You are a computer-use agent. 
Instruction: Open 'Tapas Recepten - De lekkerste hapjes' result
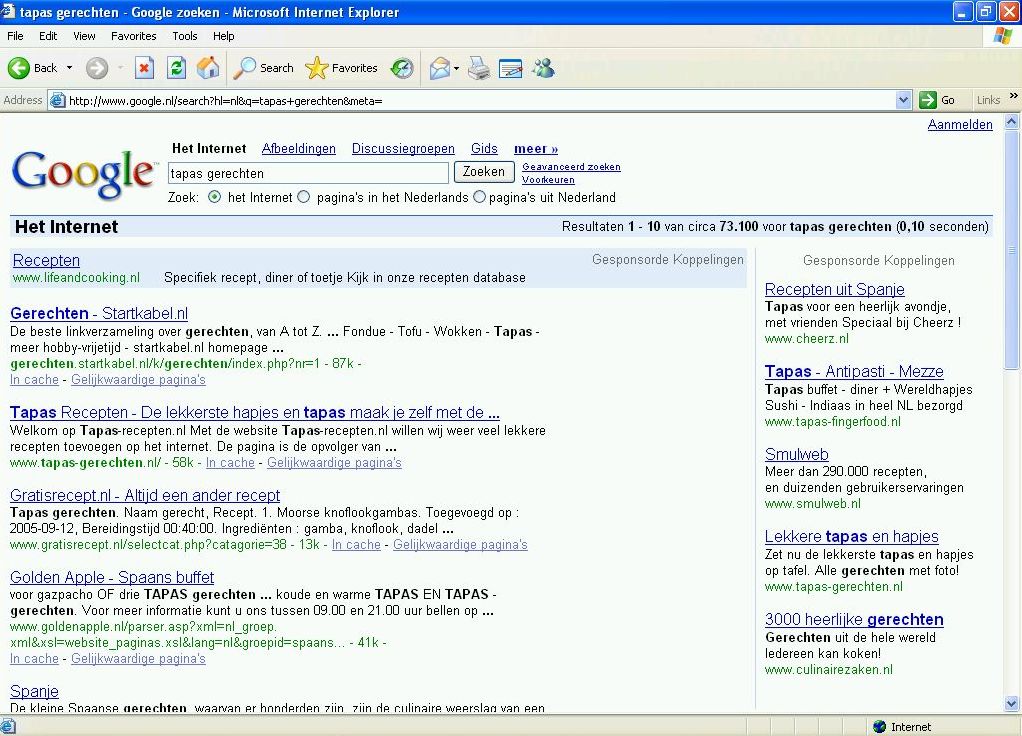pos(255,413)
